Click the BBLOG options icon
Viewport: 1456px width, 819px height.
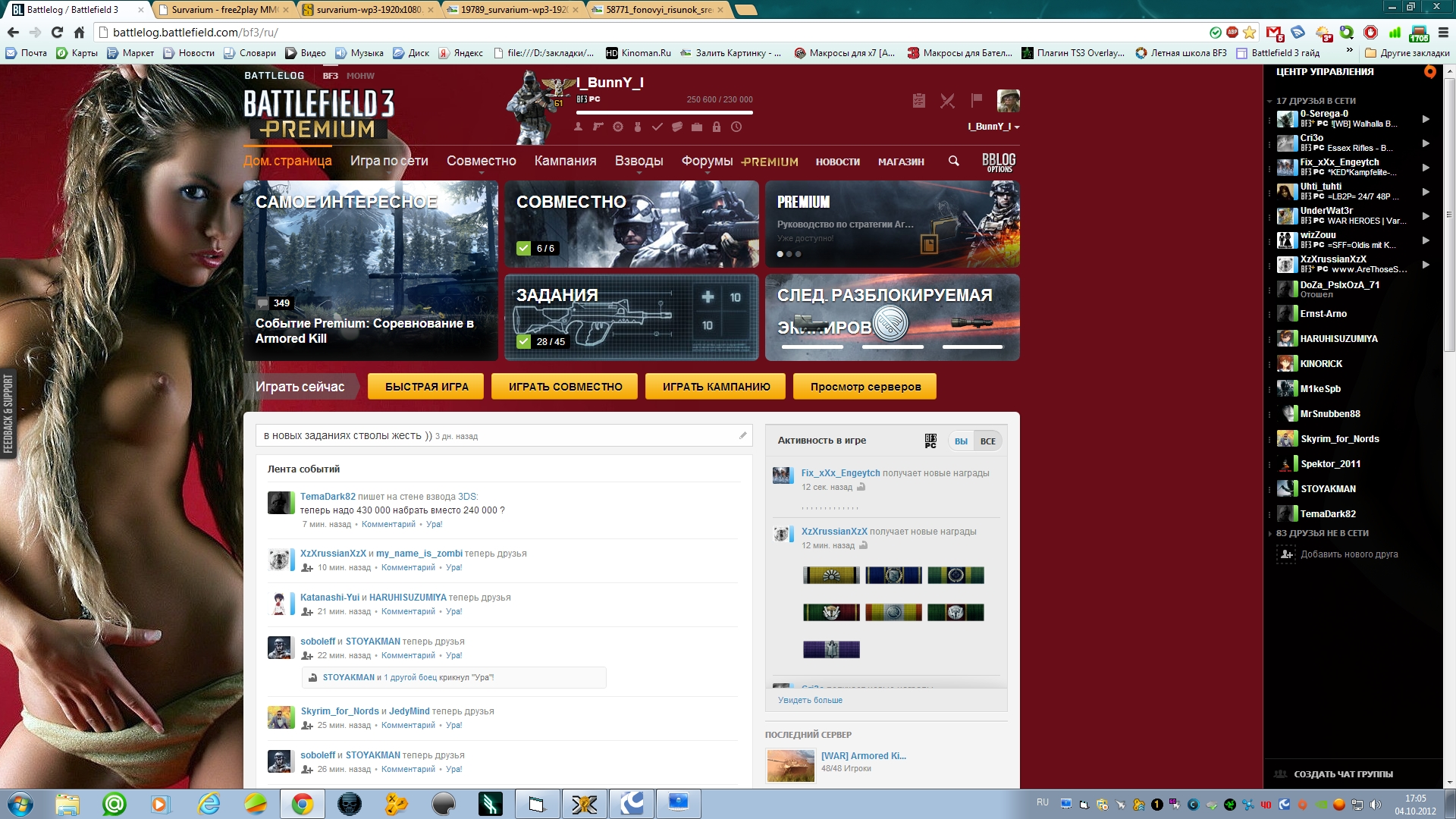click(x=998, y=162)
